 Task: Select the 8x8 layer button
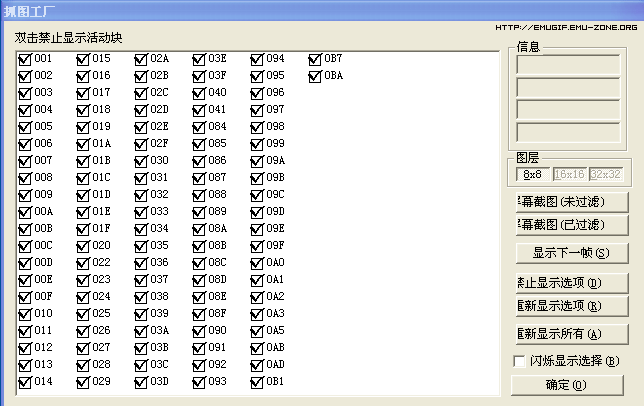[x=533, y=174]
